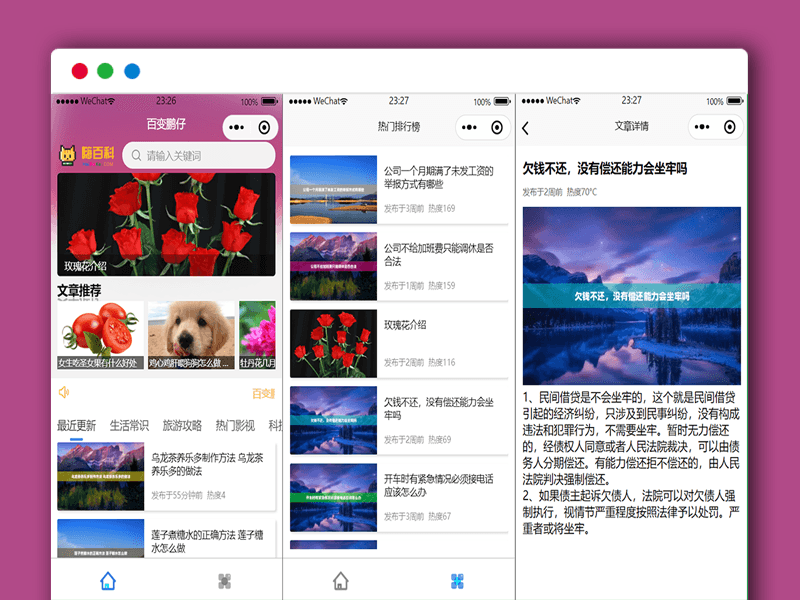Select the home icon in 百变鹏仔 bottom navigation
800x600 pixels.
[x=106, y=578]
